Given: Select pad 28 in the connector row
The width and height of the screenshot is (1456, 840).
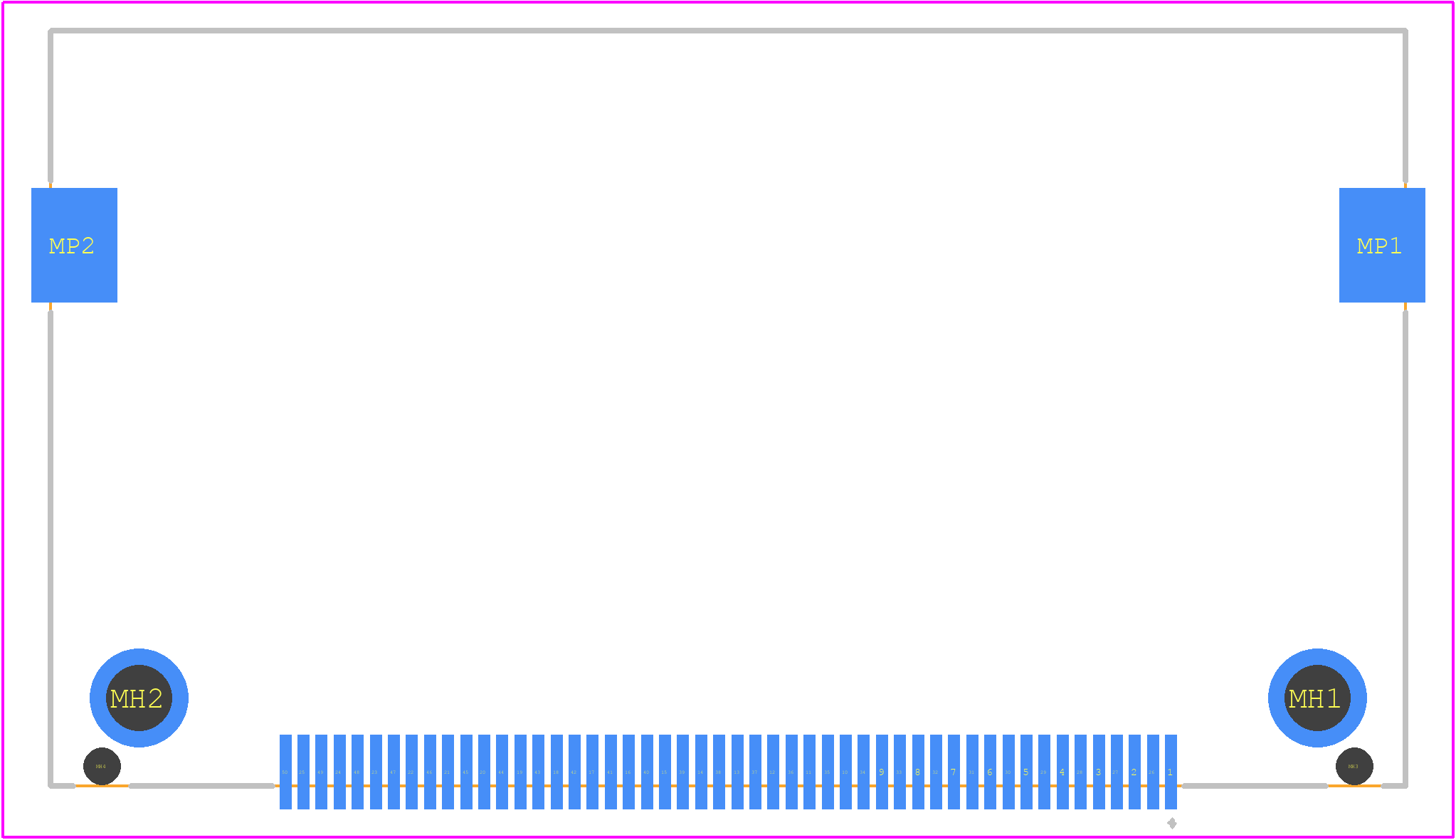Looking at the screenshot, I should tap(1080, 772).
